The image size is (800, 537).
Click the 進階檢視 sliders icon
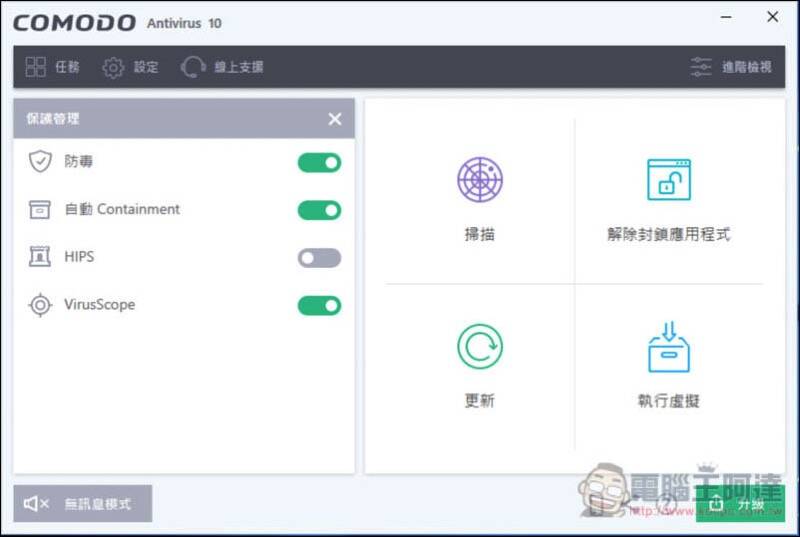(x=701, y=67)
